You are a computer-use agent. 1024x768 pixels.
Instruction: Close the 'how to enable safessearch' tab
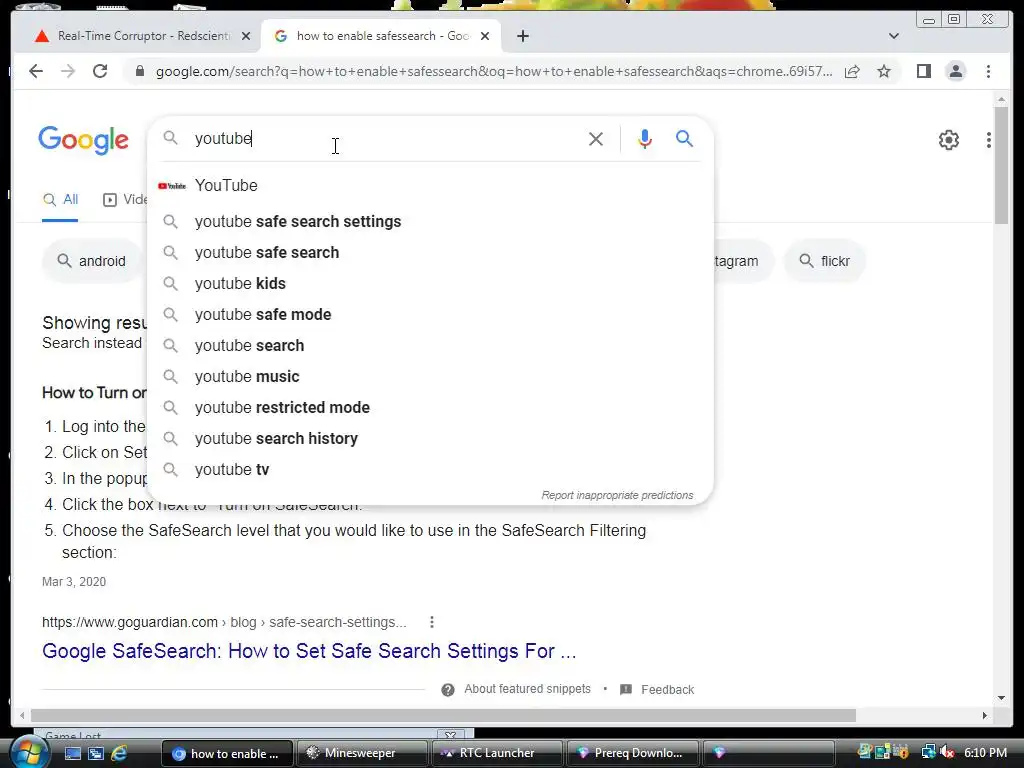click(x=485, y=36)
